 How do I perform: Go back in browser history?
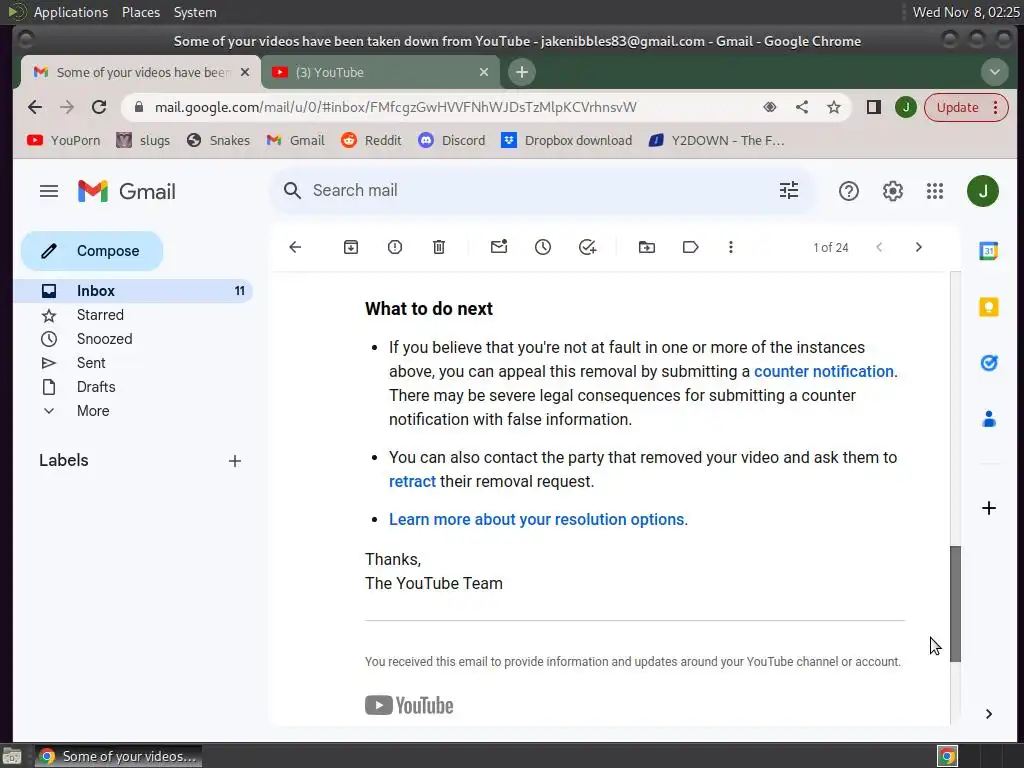pyautogui.click(x=35, y=107)
